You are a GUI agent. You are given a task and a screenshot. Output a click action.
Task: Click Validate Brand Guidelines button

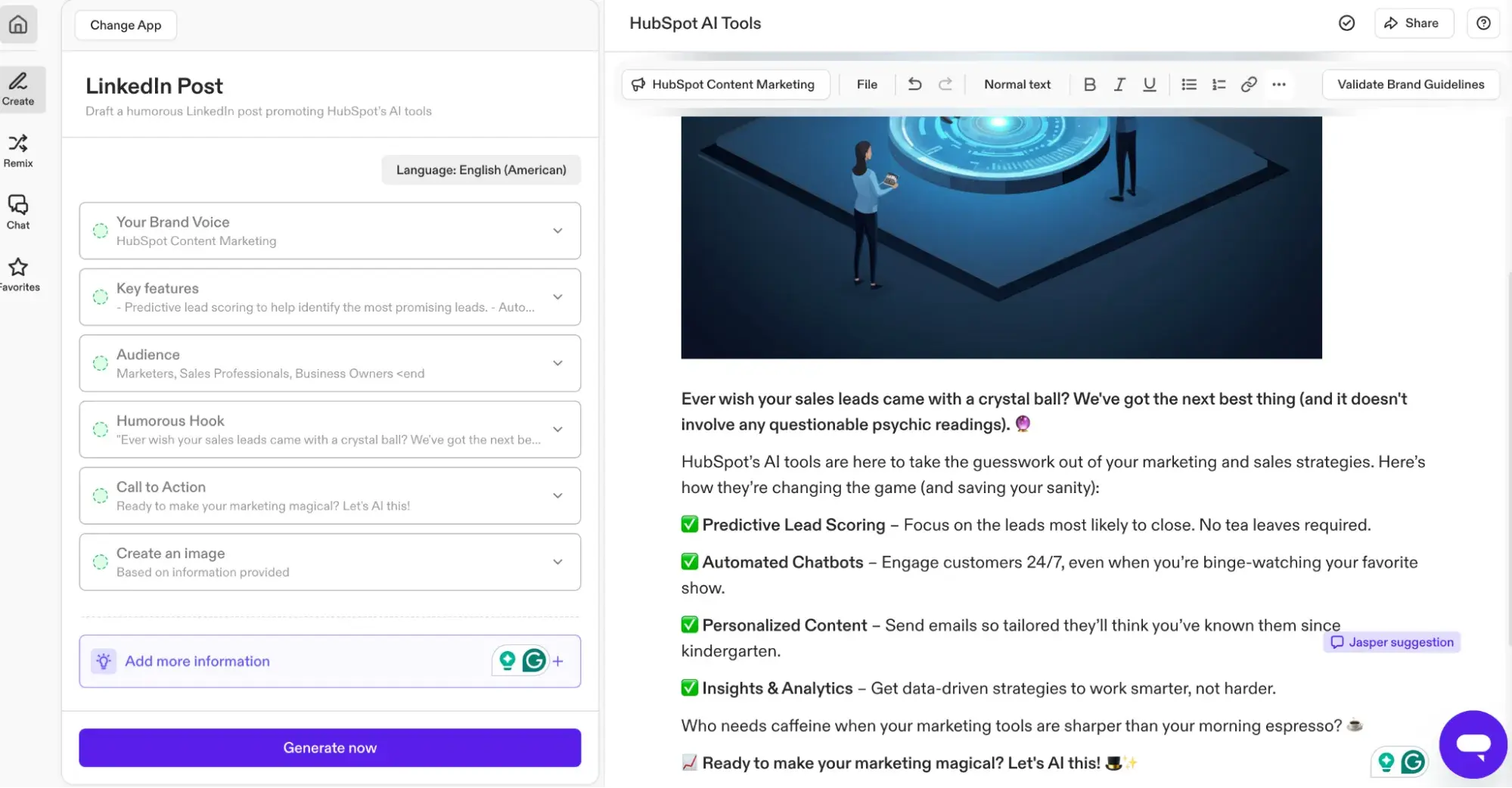(1410, 85)
